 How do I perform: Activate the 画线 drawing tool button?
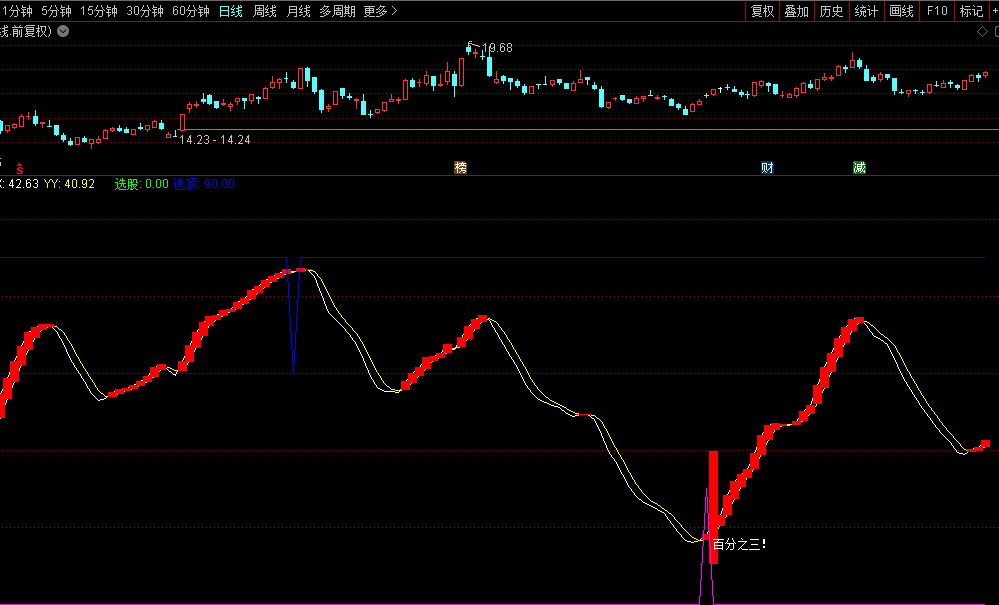[x=901, y=11]
